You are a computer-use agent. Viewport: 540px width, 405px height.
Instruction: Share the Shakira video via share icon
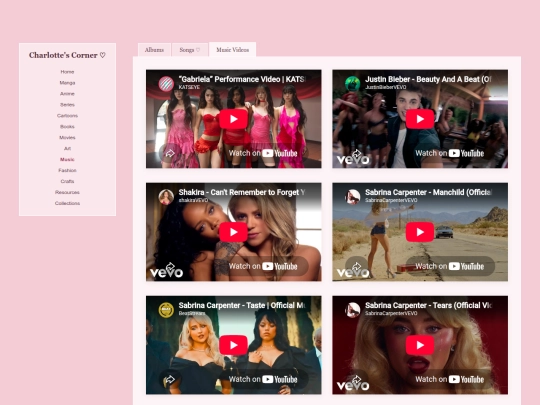[x=170, y=266]
